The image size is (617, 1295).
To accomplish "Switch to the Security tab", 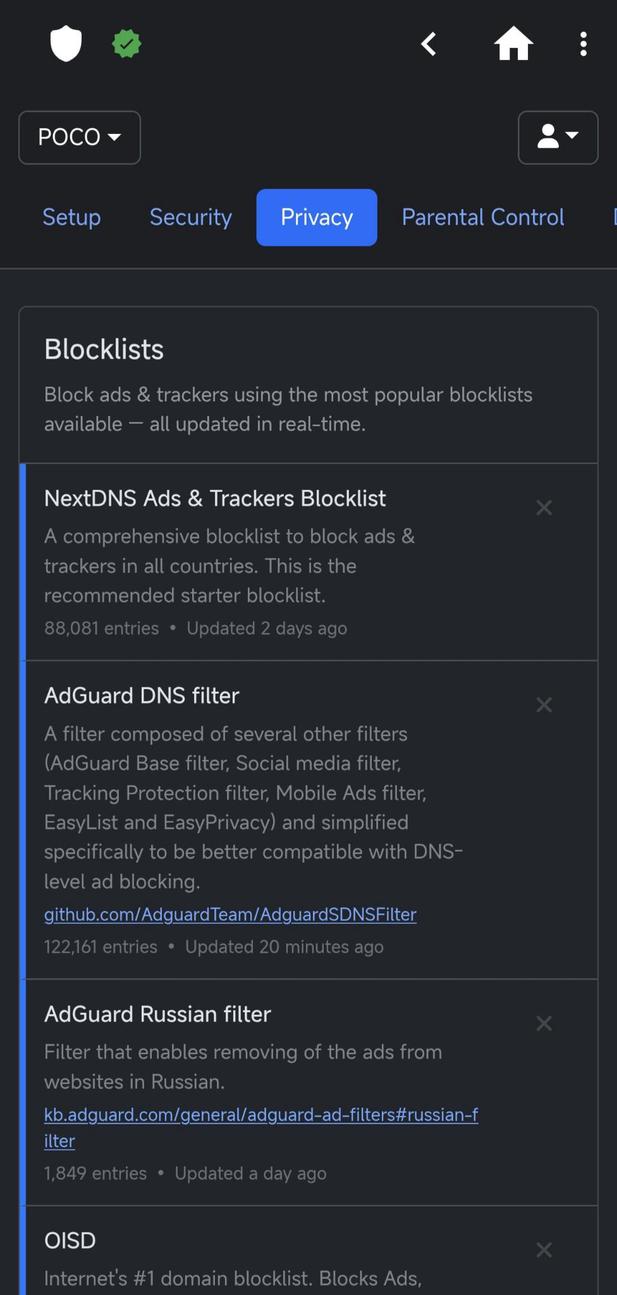I will pyautogui.click(x=190, y=216).
